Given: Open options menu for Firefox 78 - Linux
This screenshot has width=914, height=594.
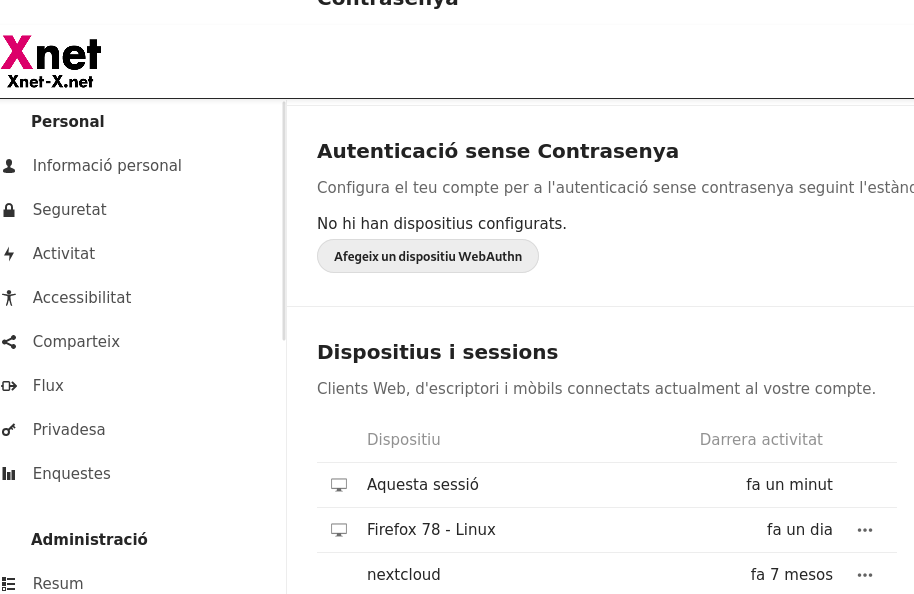Looking at the screenshot, I should click(865, 530).
